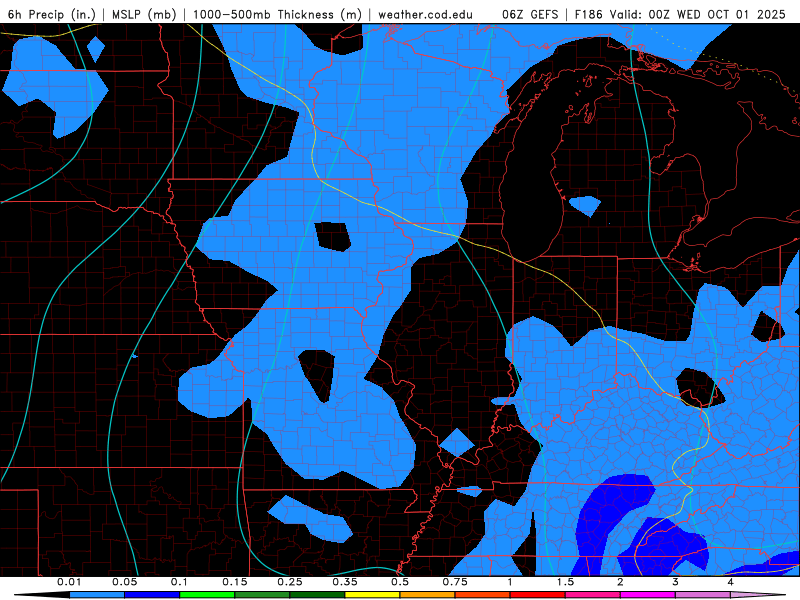Click the yellow 0.35–0.5 legend swatch
The image size is (800, 600).
(372, 595)
